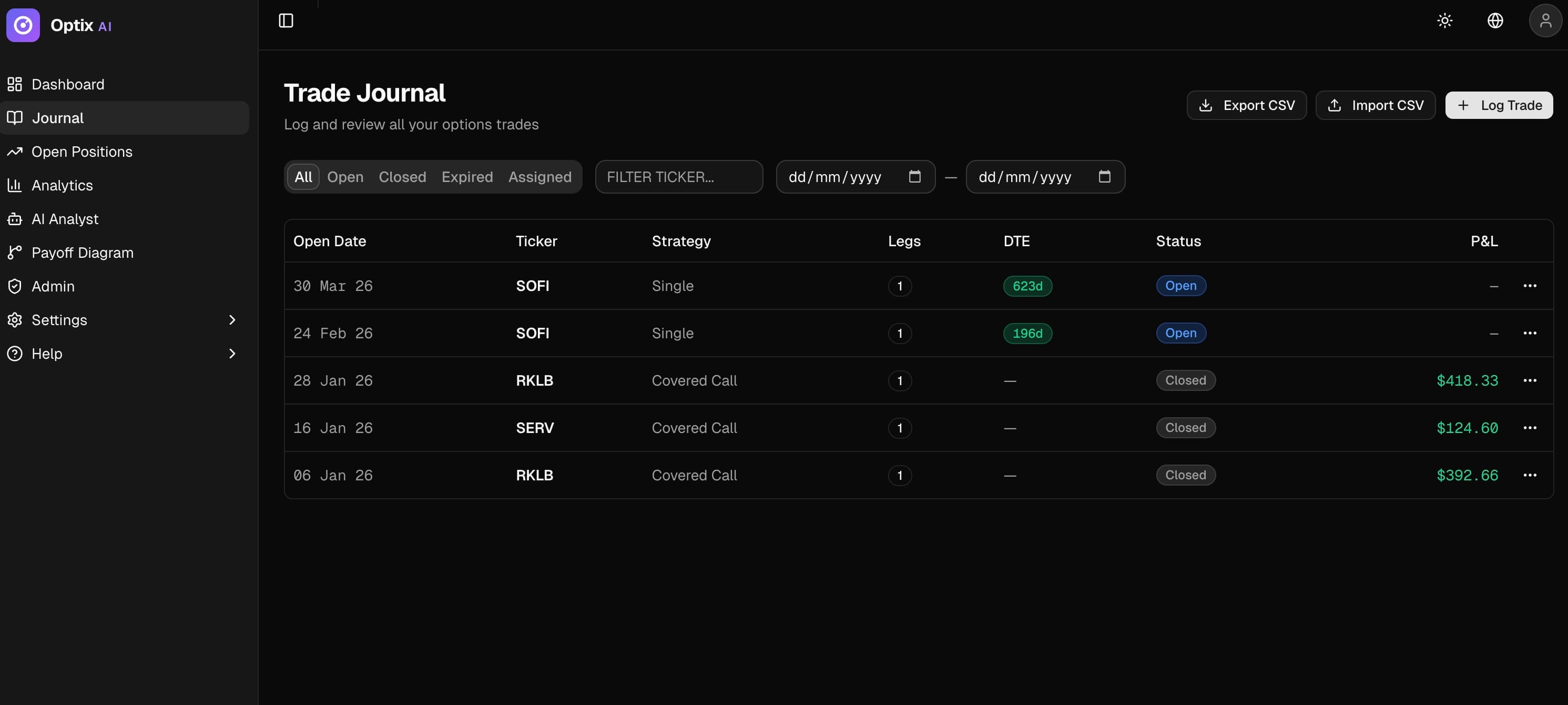The image size is (1568, 705).
Task: Select the Assigned filter option
Action: pyautogui.click(x=539, y=177)
